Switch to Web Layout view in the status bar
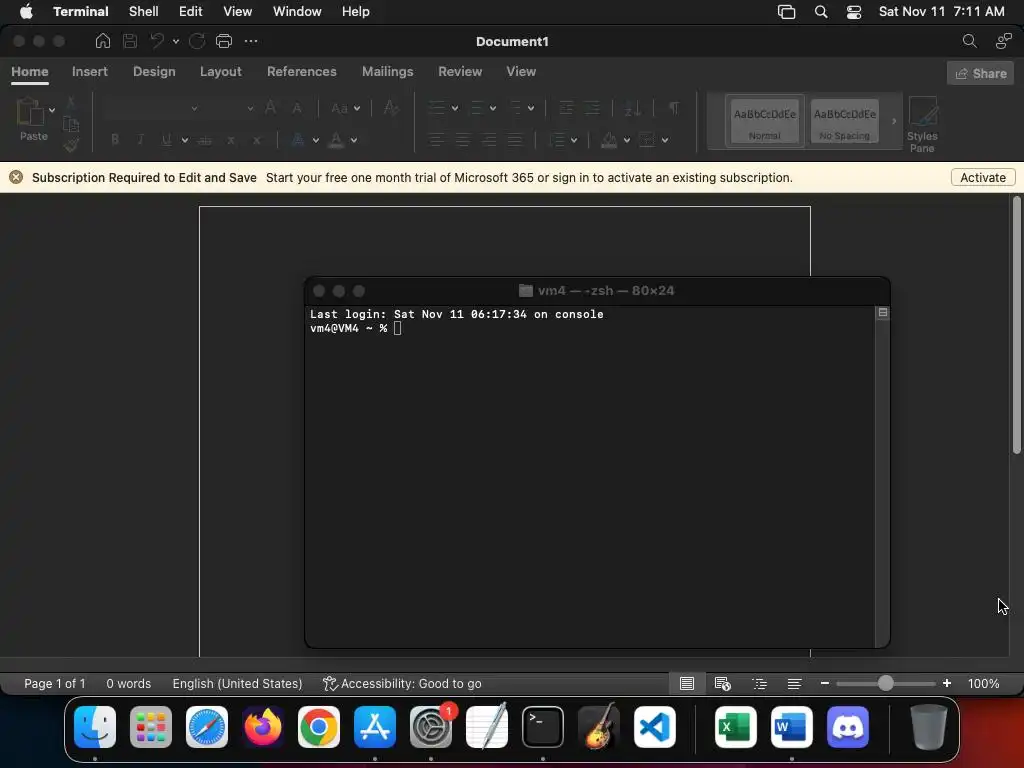Viewport: 1024px width, 768px height. point(722,684)
